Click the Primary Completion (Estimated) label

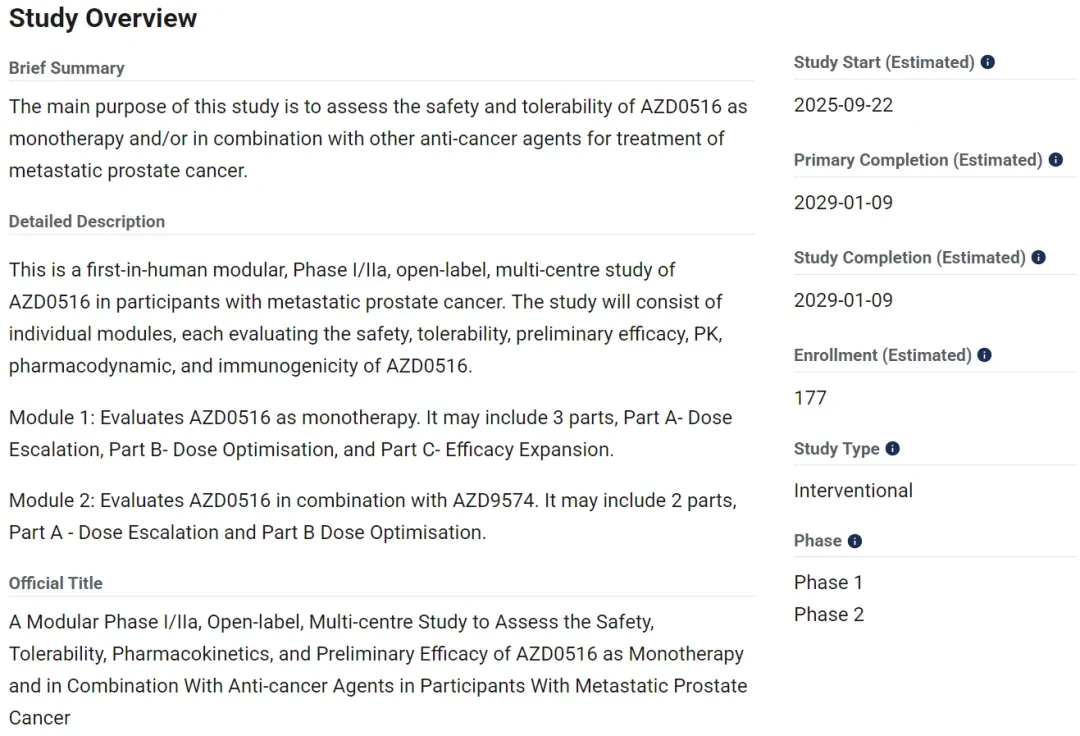[x=917, y=160]
